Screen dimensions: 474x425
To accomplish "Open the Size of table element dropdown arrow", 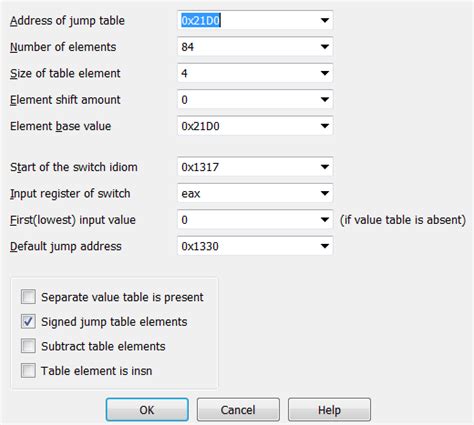I will coord(324,73).
